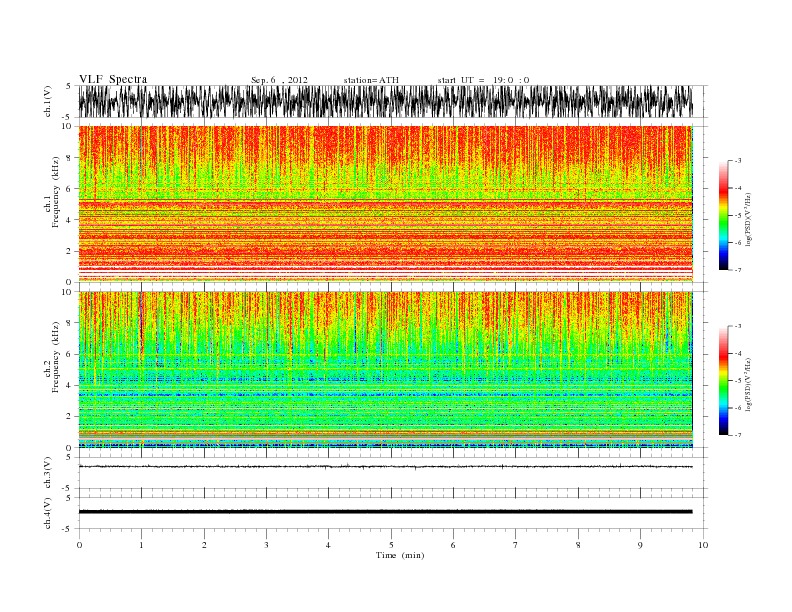Screen dimensions: 792x612
Task: Click the ch.2 spectrogram 6 kHz tick label
Action: [x=69, y=354]
